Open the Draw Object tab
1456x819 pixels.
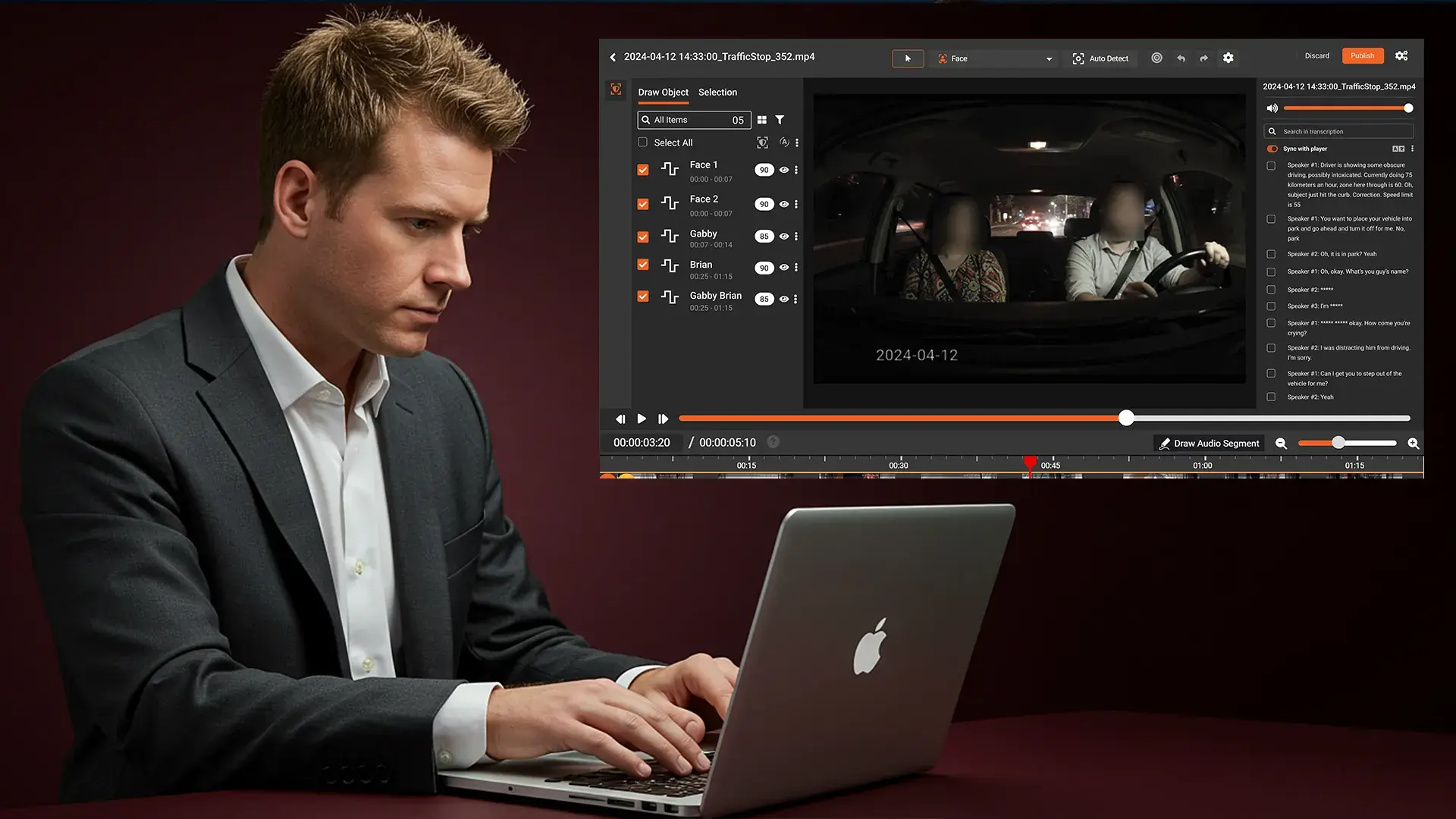[x=663, y=93]
